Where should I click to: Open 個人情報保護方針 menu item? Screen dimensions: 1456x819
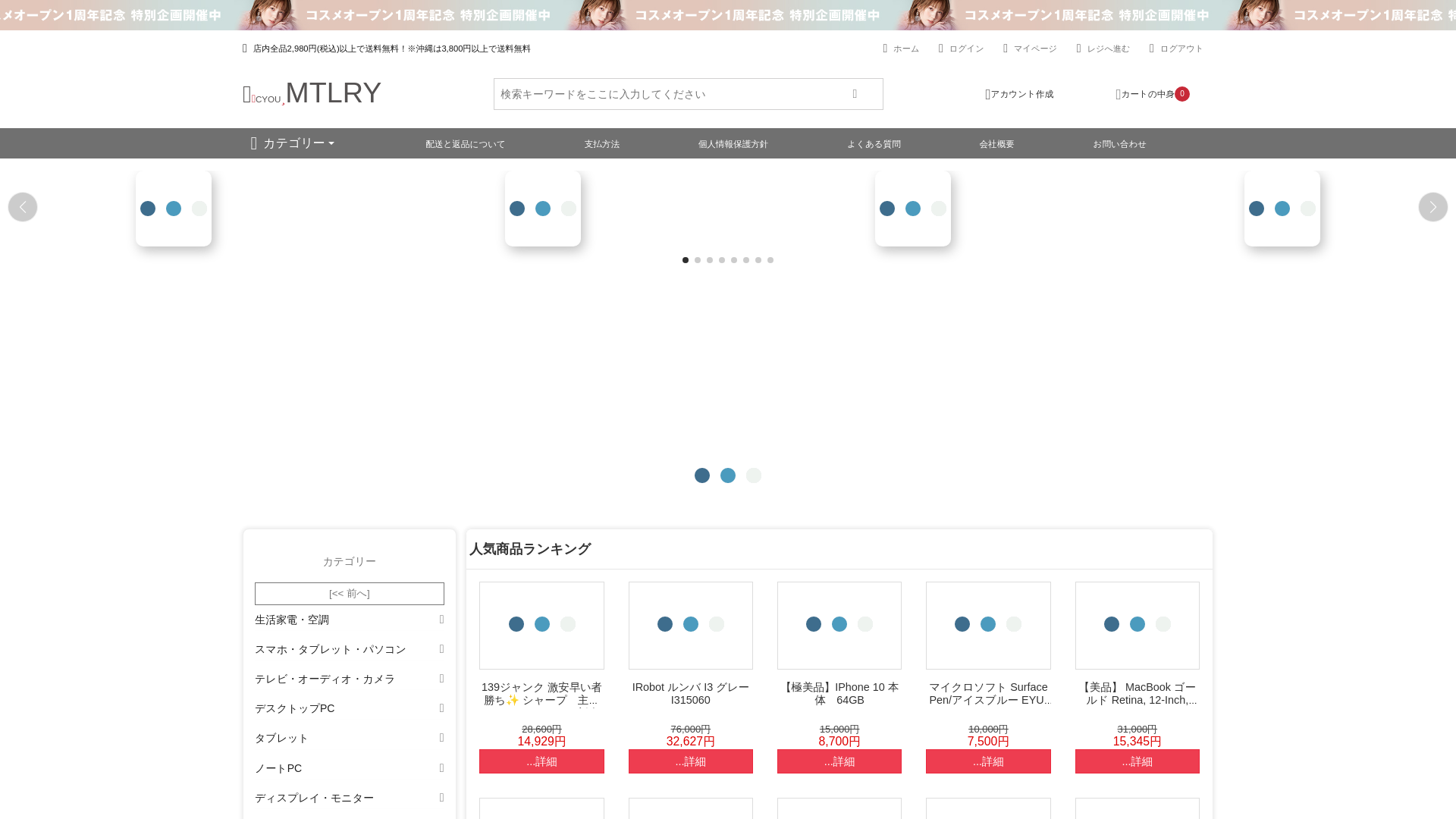(x=733, y=144)
